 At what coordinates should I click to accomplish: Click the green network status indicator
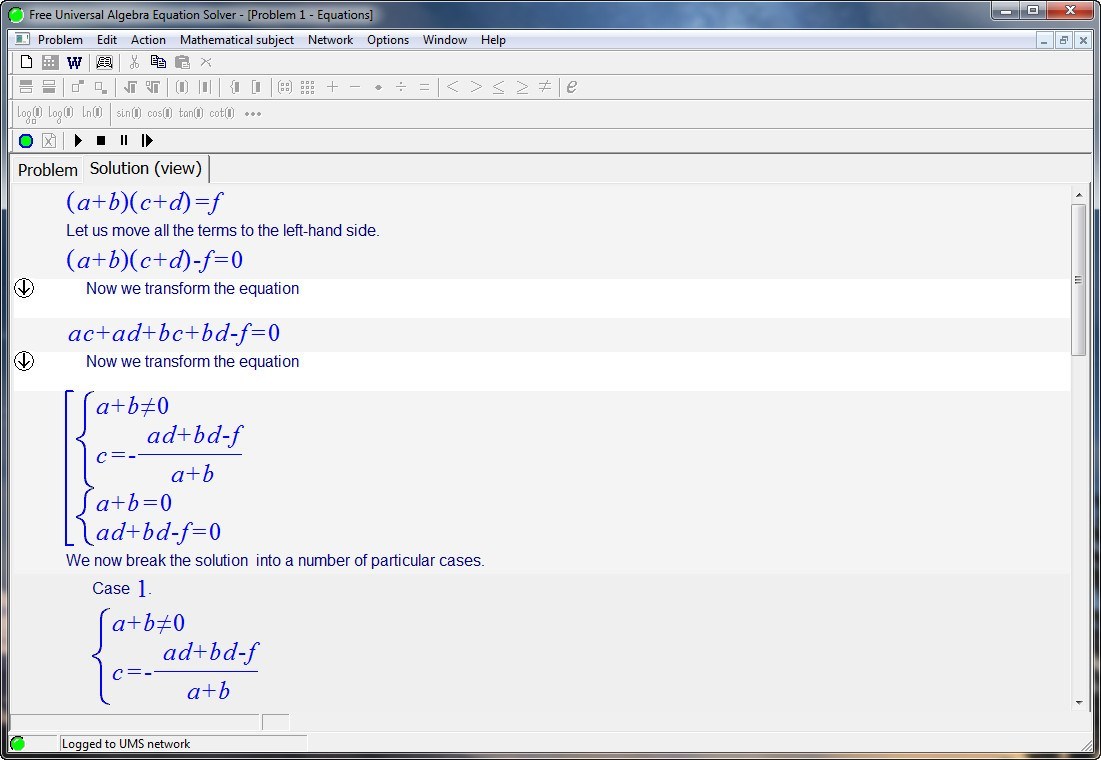18,743
